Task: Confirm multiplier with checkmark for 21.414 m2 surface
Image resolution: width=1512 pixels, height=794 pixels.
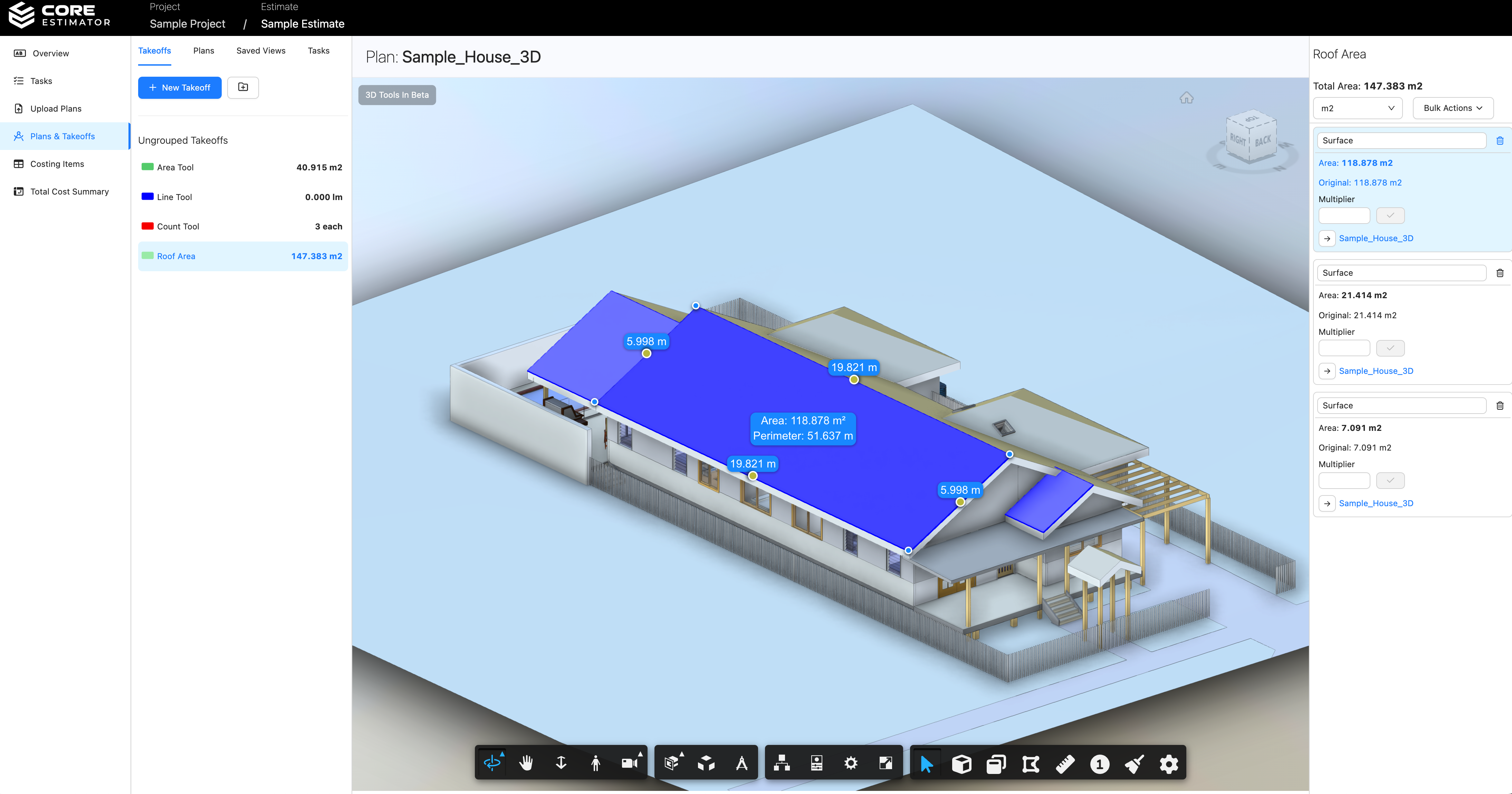Action: click(x=1390, y=348)
